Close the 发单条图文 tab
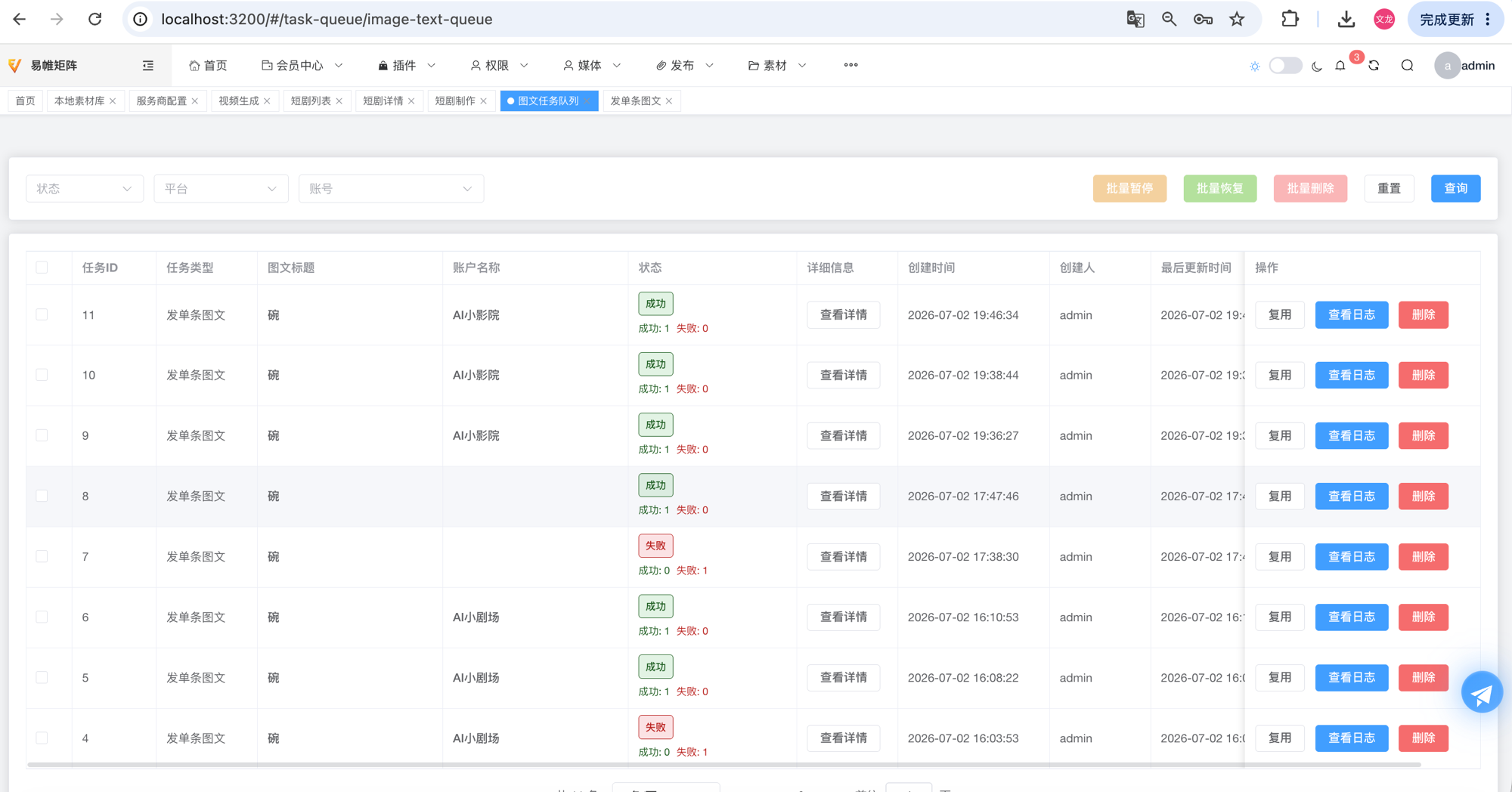The image size is (1512, 792). pos(669,101)
